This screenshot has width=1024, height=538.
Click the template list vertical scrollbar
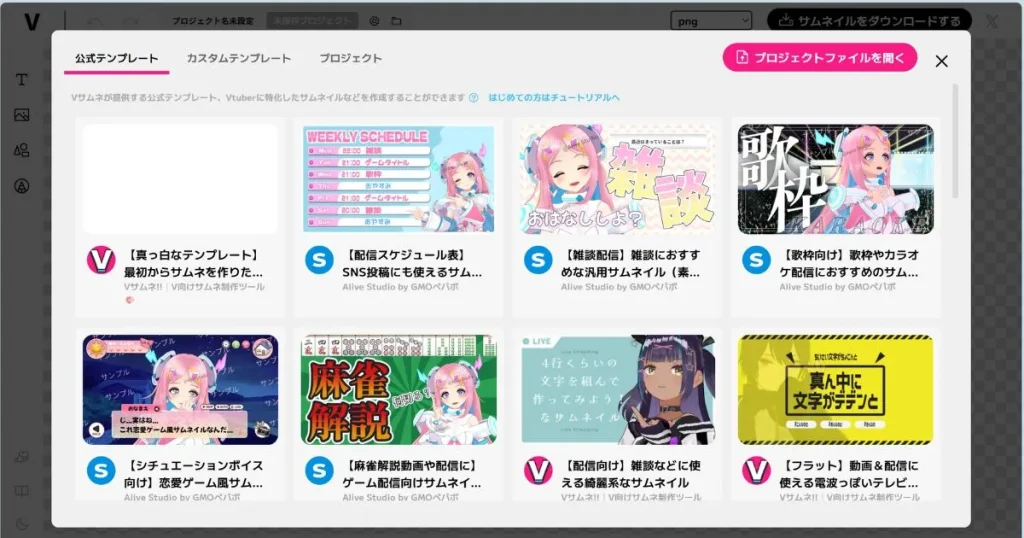955,140
